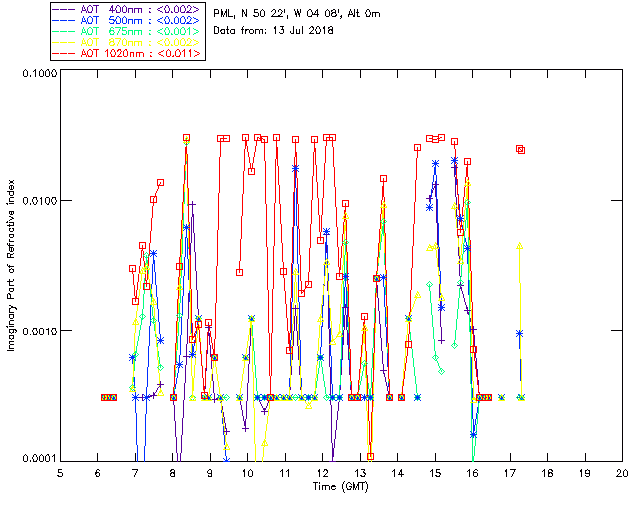This screenshot has height=512, width=640.
Task: Click the 0.0001 y-axis tick label
Action: 37,458
